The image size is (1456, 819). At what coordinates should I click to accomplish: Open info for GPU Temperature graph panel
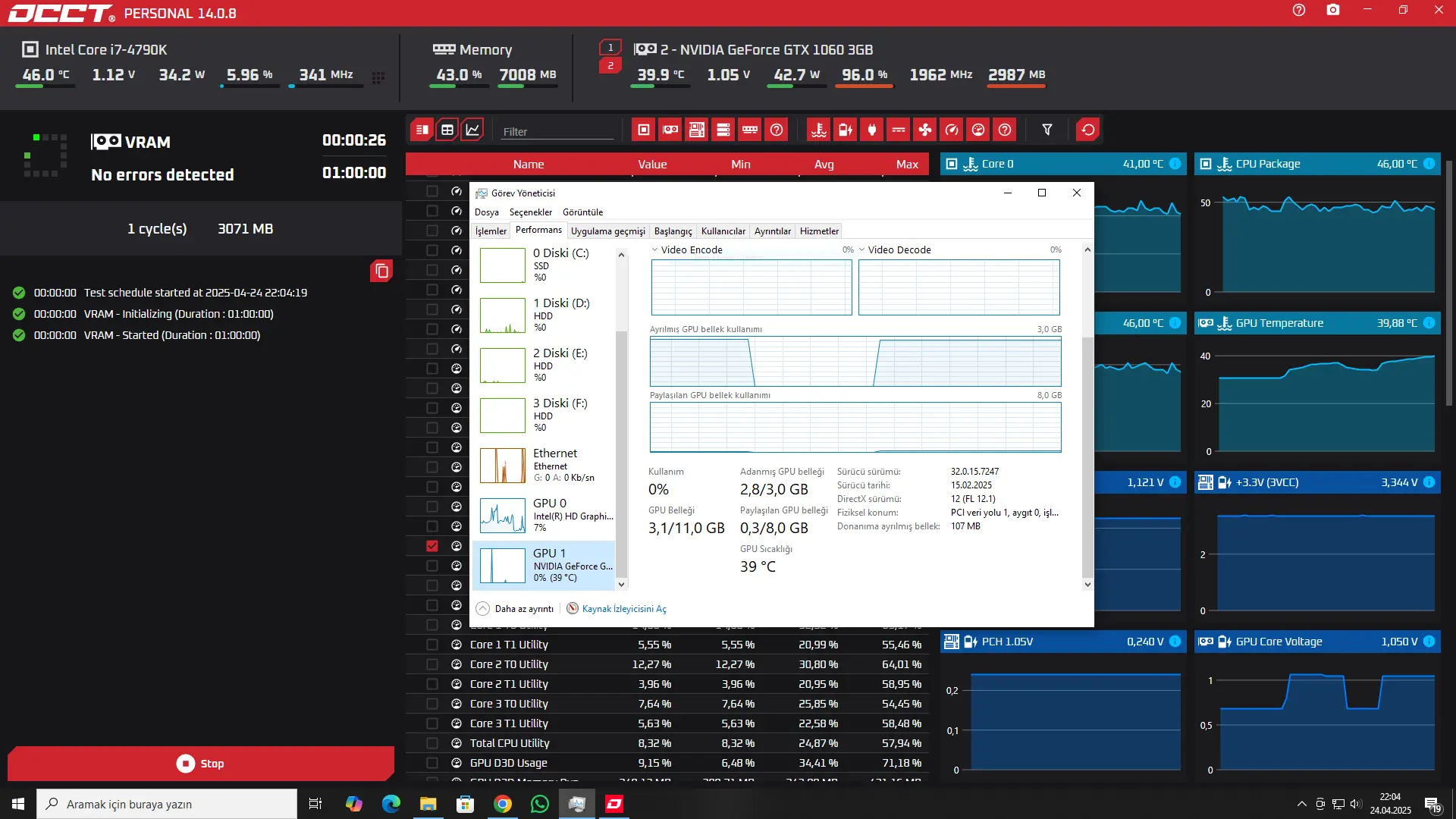[1429, 323]
